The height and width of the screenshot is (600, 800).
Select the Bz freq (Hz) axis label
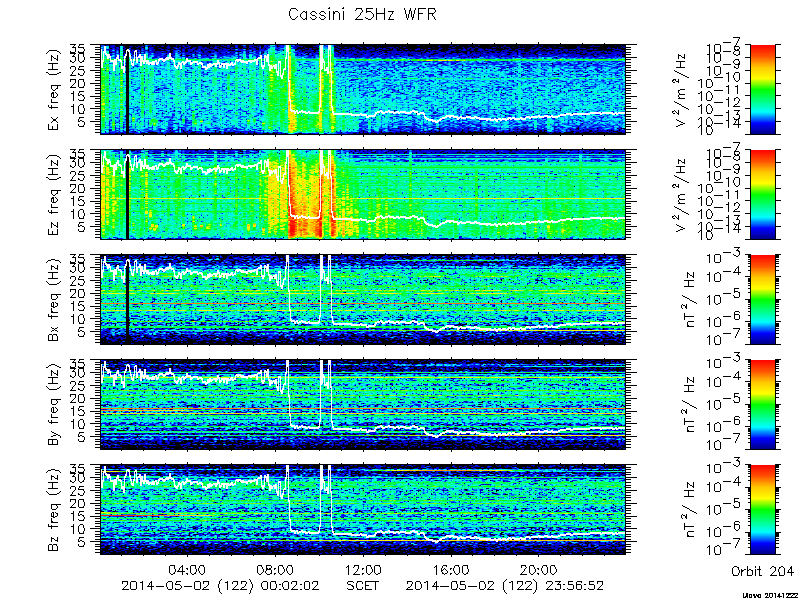coord(54,510)
